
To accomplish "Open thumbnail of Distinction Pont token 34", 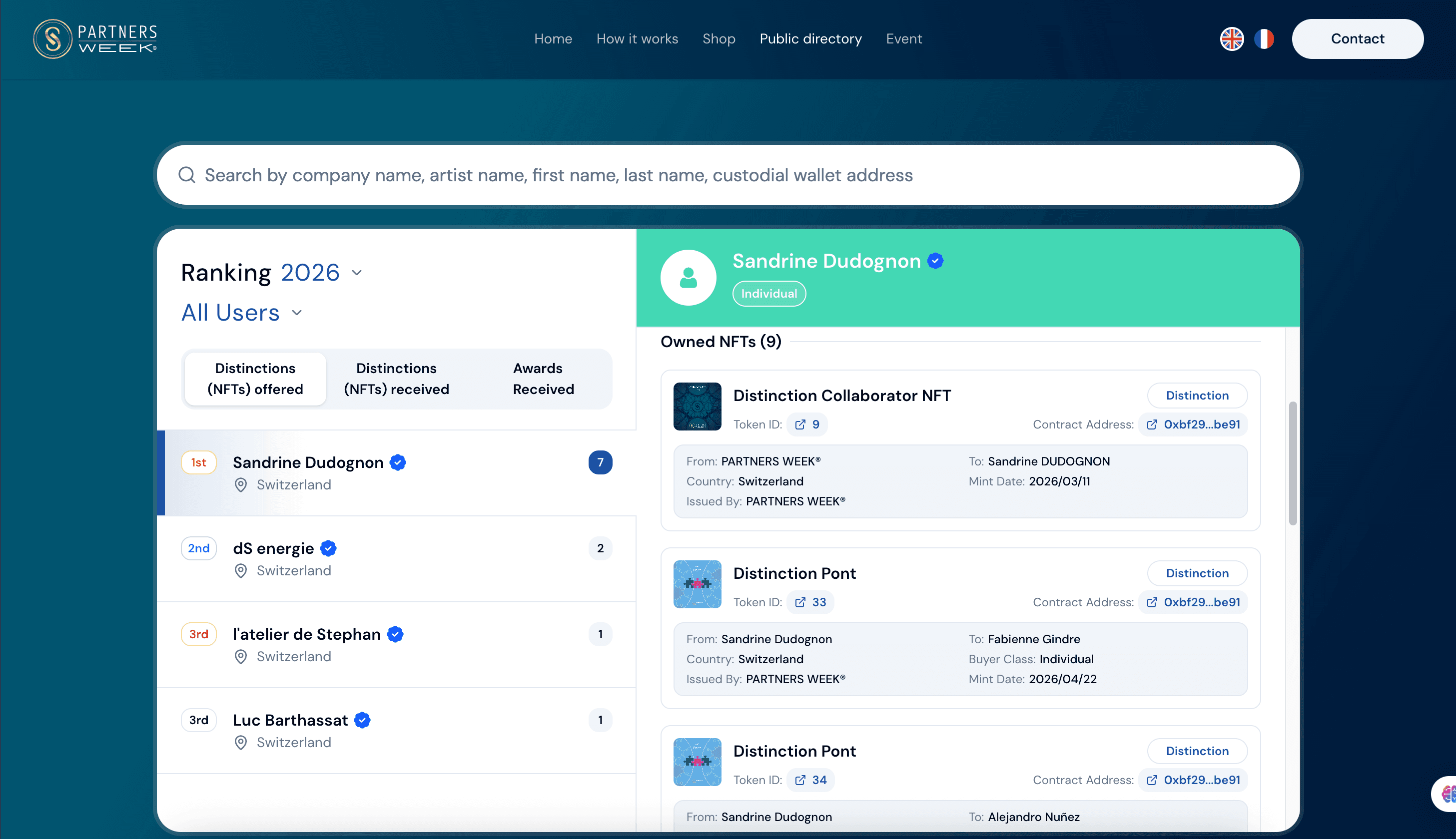I will pos(697,762).
